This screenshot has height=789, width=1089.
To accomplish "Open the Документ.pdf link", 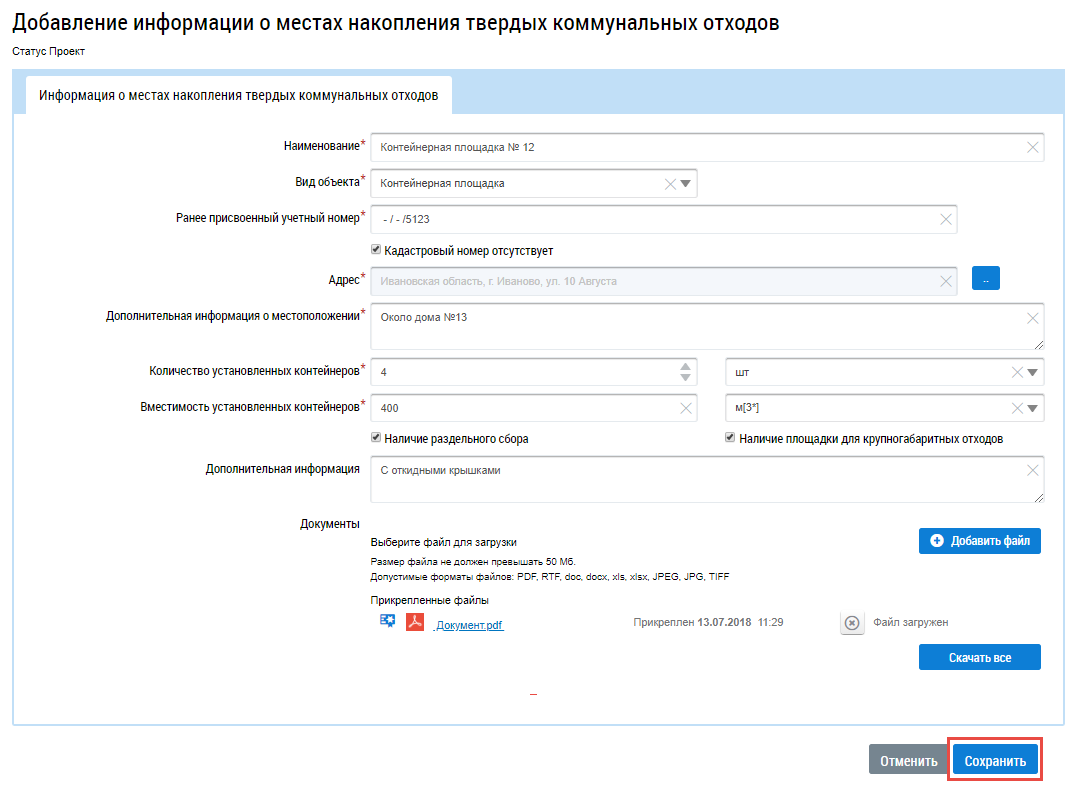I will [x=469, y=626].
